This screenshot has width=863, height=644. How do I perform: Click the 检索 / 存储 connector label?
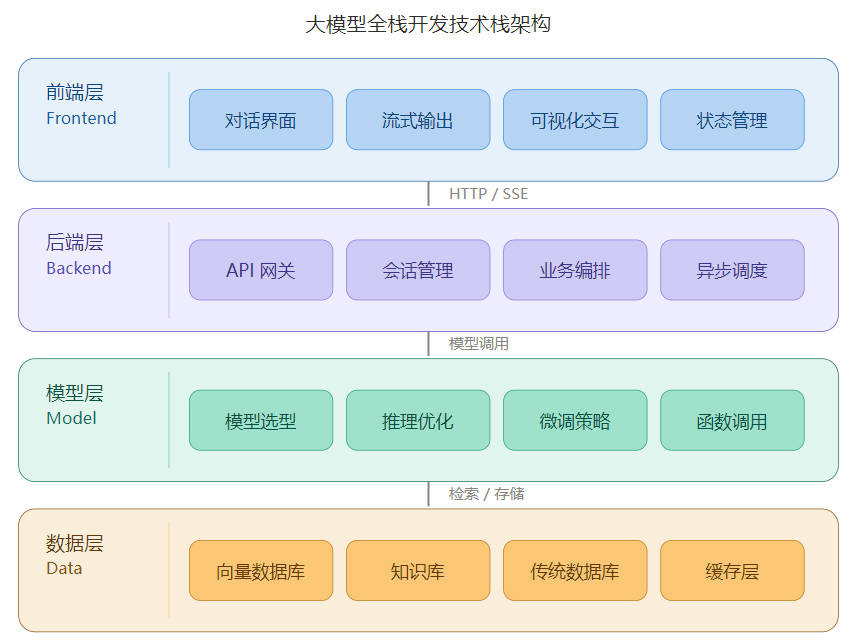pos(487,494)
